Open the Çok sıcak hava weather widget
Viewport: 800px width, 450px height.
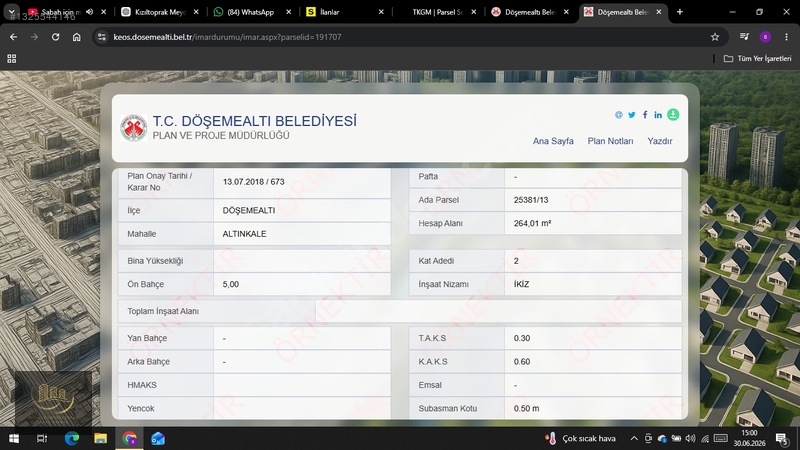tap(581, 438)
